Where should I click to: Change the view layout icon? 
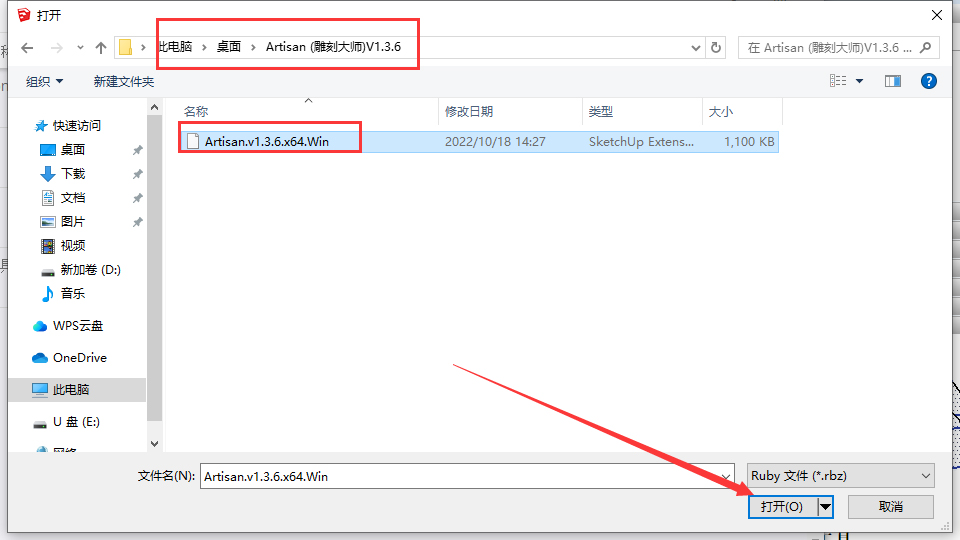838,81
